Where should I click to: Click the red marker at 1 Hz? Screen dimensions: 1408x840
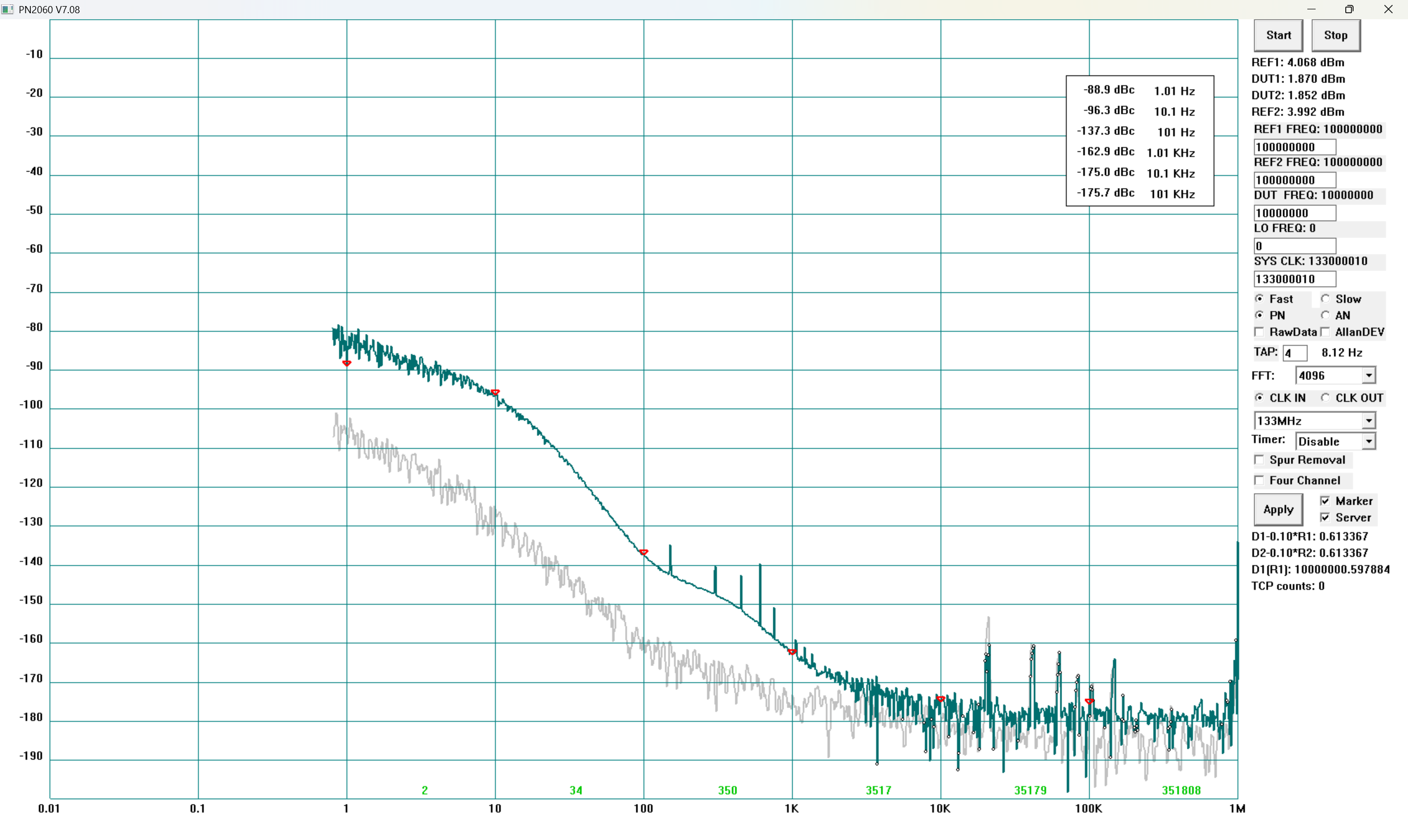pos(346,363)
